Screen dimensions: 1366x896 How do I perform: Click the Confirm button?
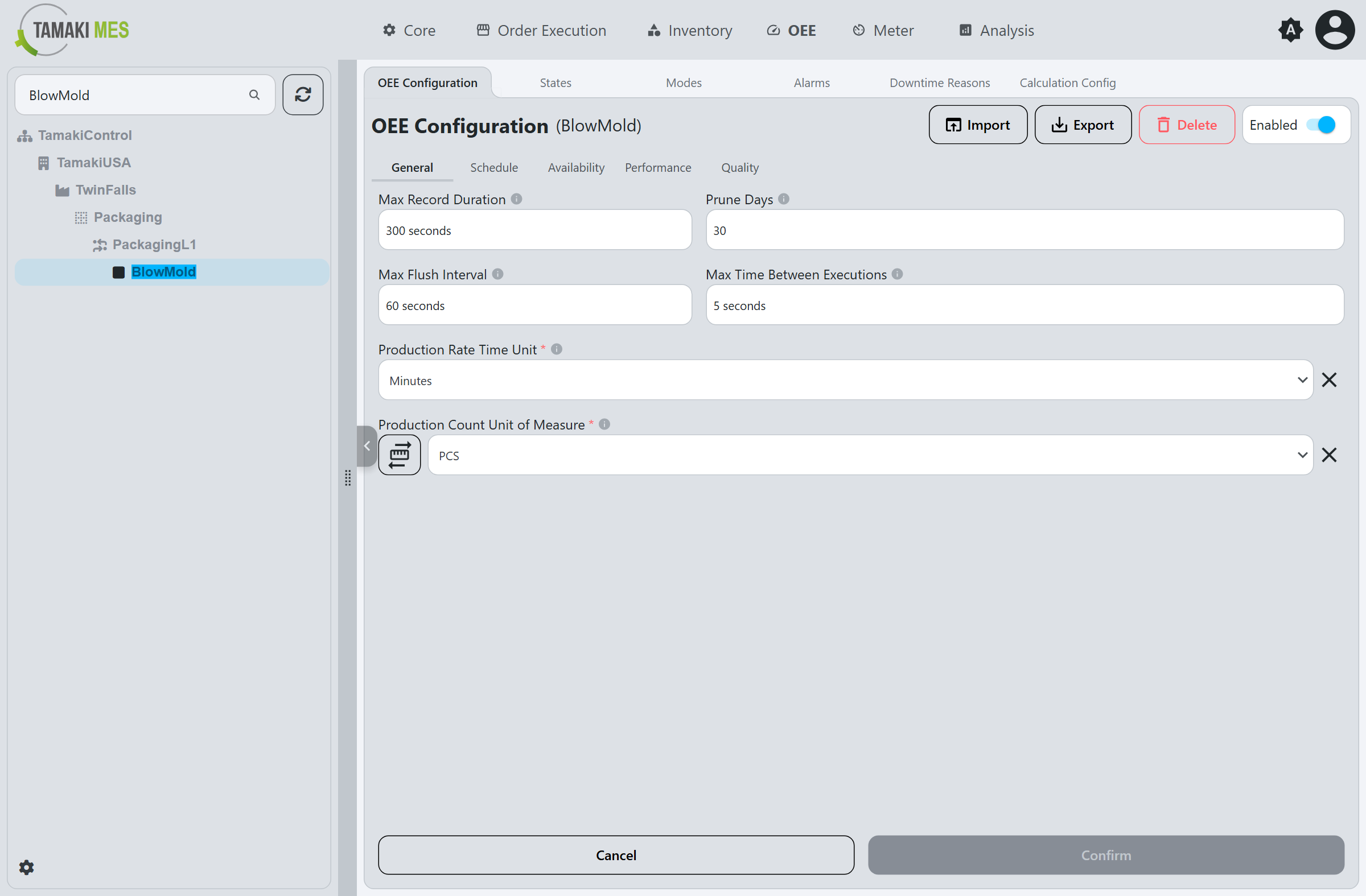click(1106, 854)
